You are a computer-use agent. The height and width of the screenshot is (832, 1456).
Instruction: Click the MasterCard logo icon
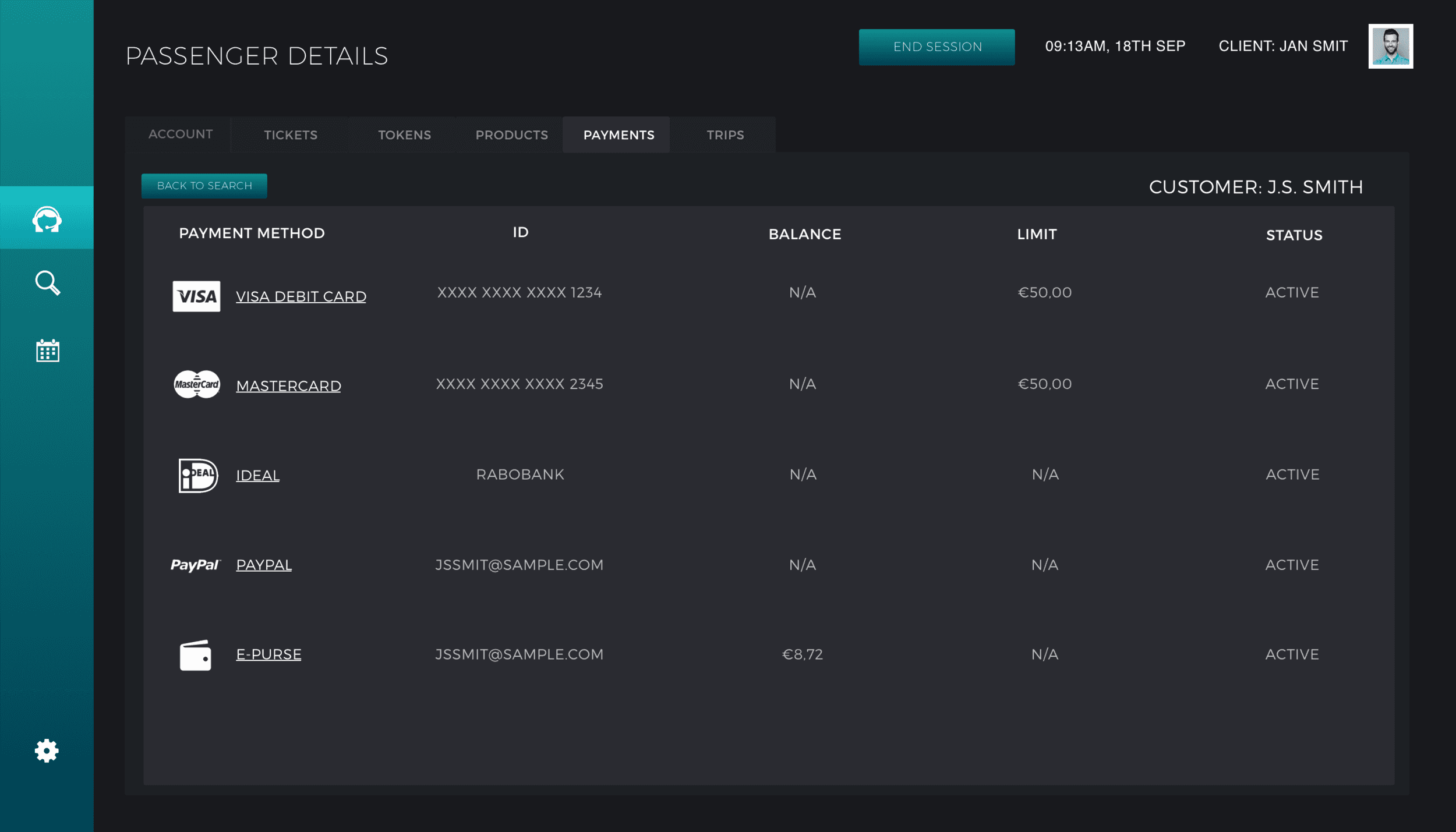pos(197,384)
